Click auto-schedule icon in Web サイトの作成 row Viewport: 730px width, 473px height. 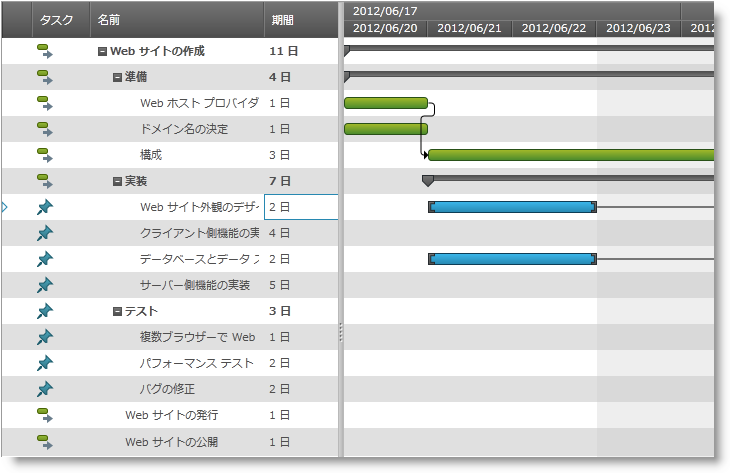pyautogui.click(x=45, y=51)
